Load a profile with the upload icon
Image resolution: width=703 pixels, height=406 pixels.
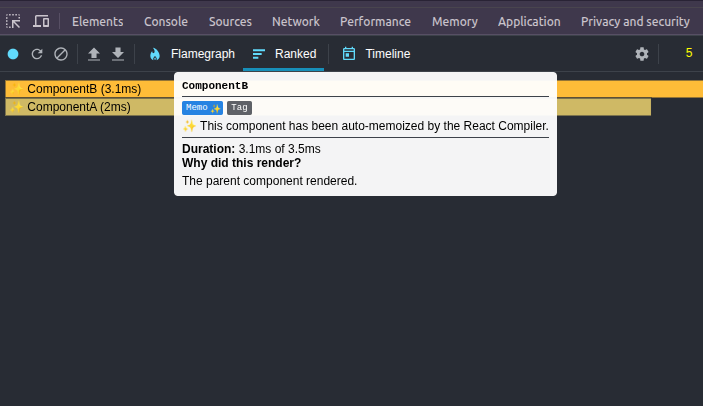tap(94, 54)
